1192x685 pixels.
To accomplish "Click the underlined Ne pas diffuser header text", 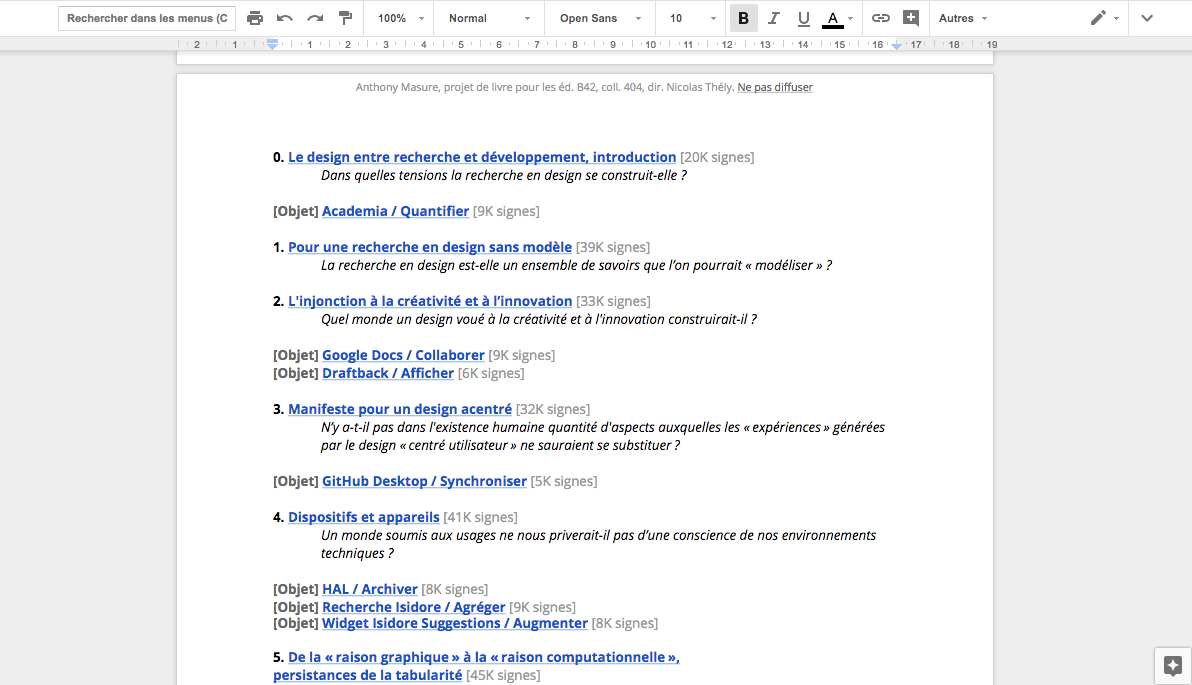I will point(775,87).
